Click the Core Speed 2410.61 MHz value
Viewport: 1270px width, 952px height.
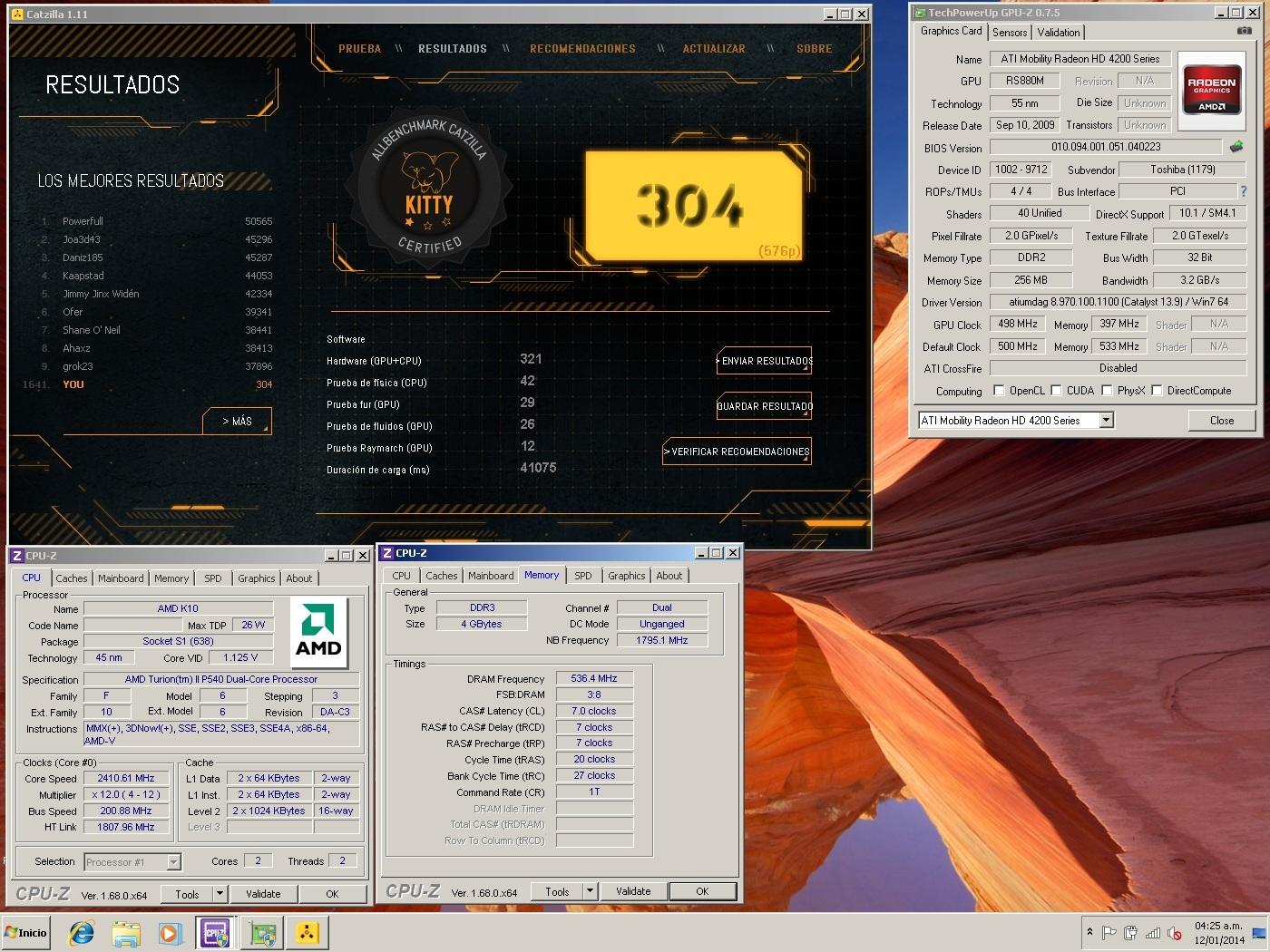(x=126, y=778)
